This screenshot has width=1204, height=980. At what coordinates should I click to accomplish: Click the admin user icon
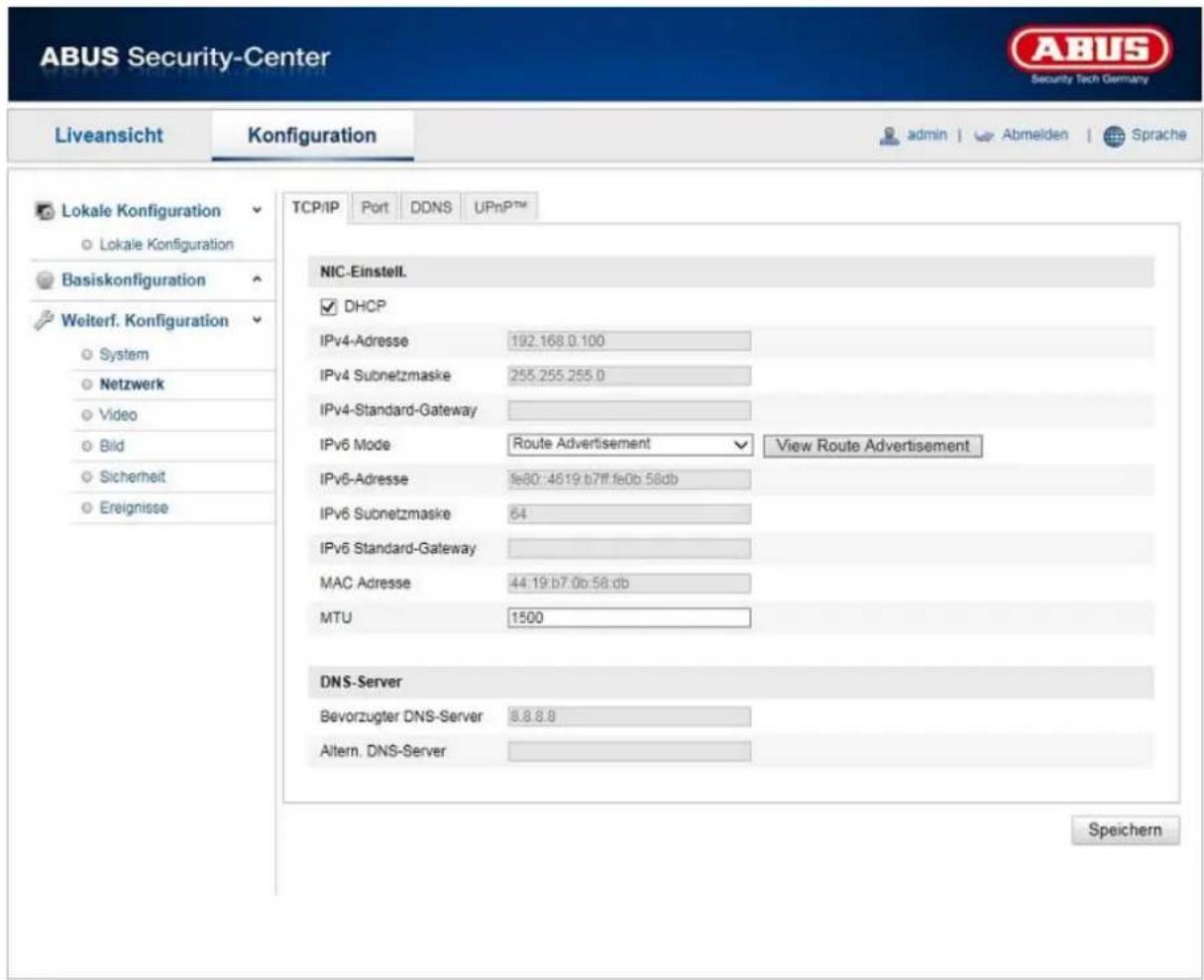(889, 136)
